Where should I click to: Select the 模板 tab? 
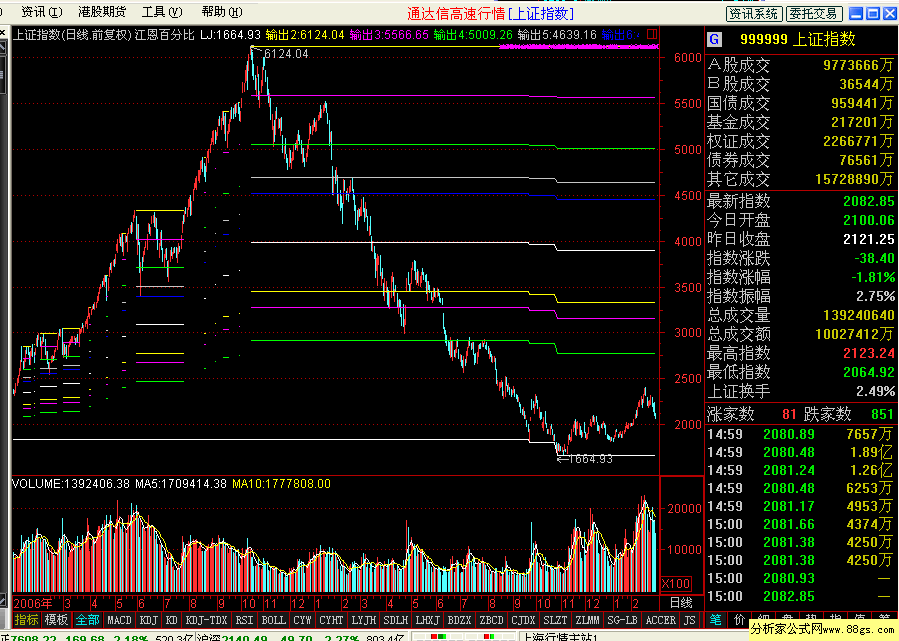pyautogui.click(x=56, y=620)
